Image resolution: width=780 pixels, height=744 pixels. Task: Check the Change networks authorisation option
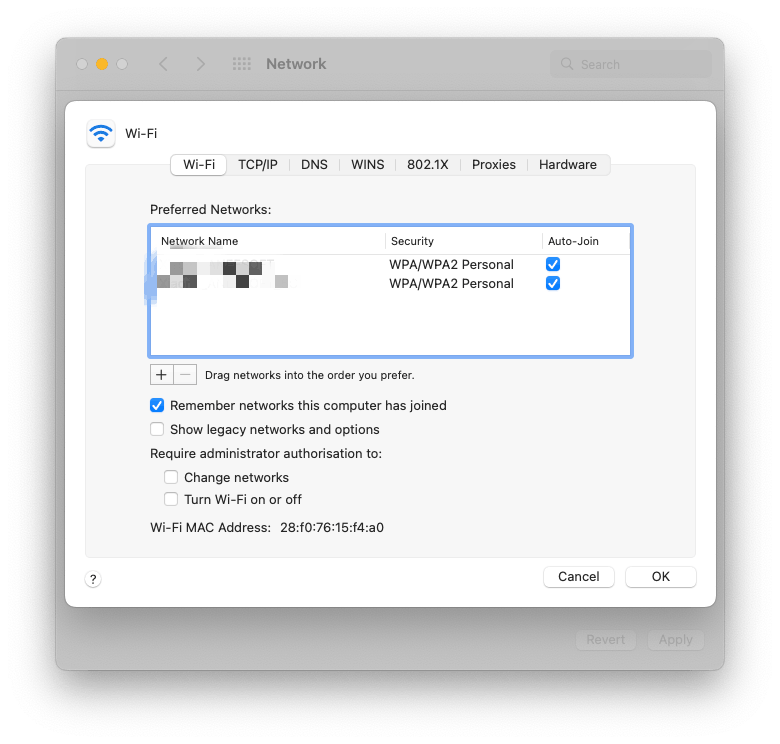171,477
